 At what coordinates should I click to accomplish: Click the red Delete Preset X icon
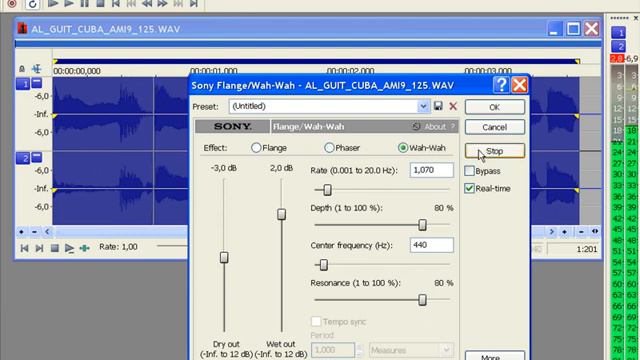(x=453, y=107)
